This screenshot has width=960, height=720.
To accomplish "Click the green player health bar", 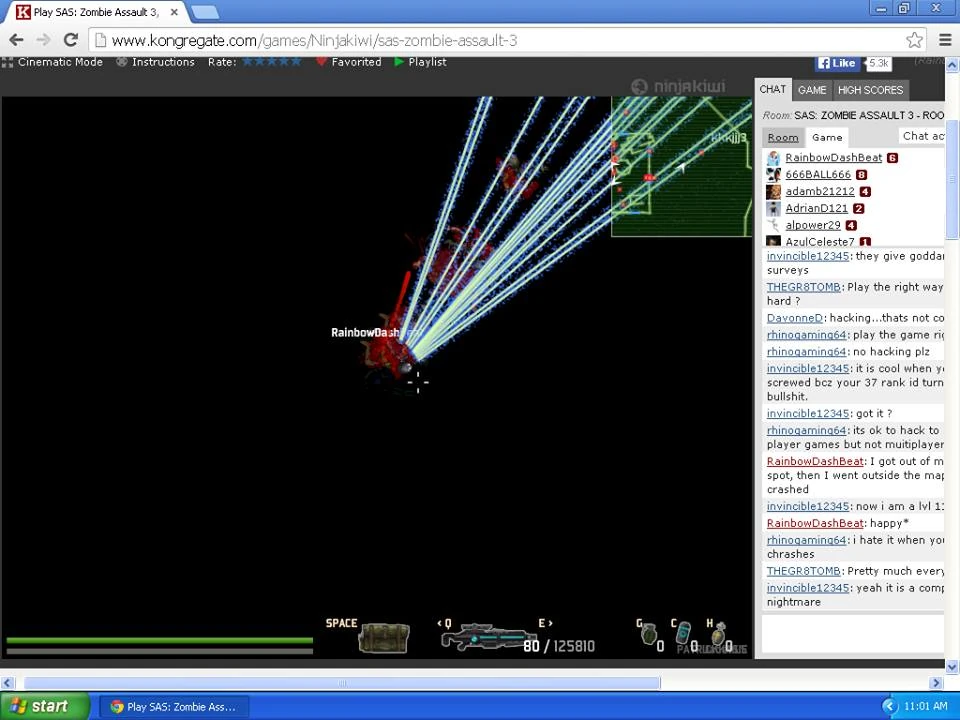I will pos(160,640).
